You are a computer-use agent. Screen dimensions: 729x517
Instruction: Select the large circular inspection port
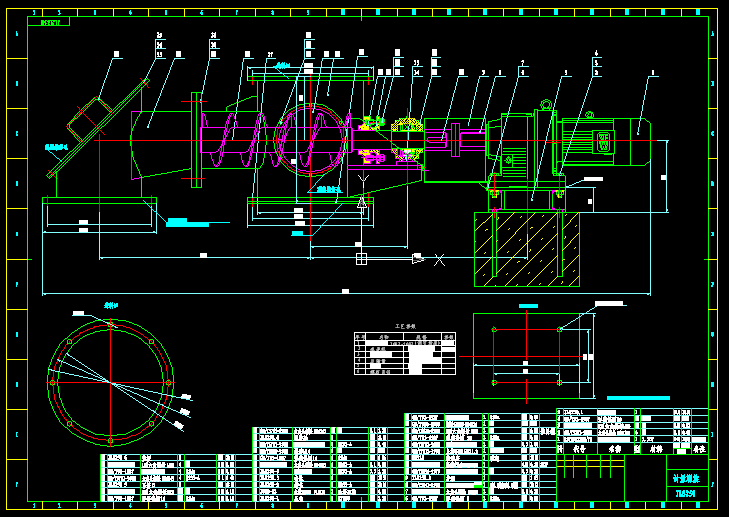[x=312, y=140]
